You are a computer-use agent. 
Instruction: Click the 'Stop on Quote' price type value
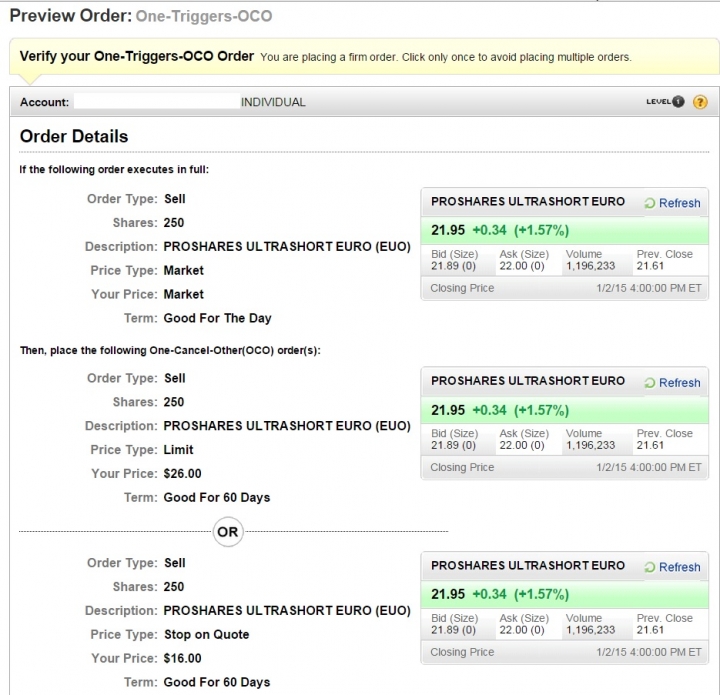pos(207,634)
